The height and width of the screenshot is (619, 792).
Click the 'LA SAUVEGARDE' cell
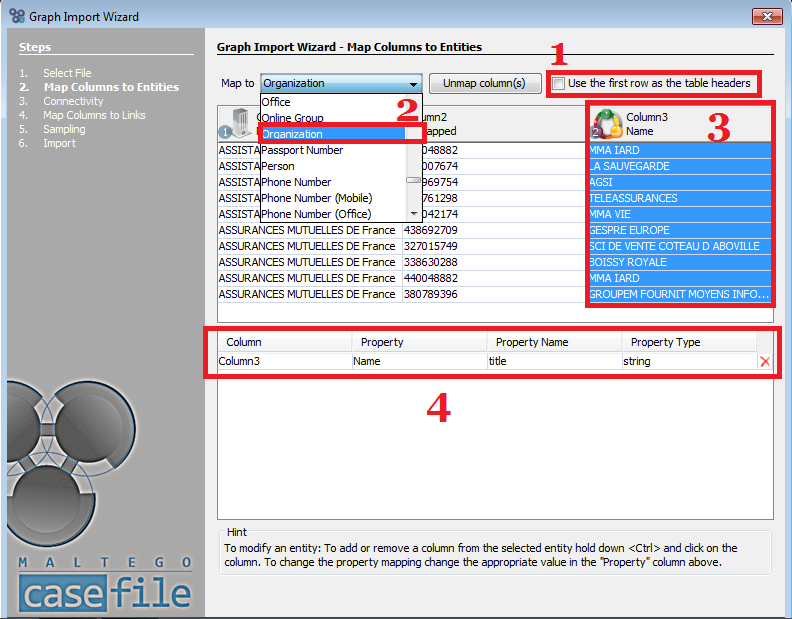pyautogui.click(x=680, y=166)
